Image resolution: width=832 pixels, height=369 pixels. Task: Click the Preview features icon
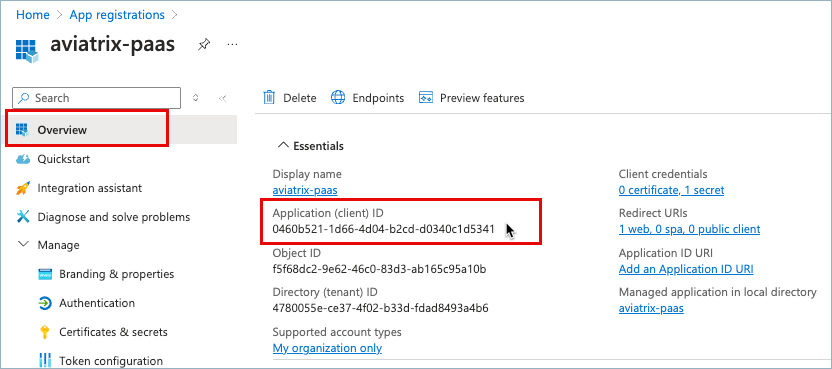426,98
